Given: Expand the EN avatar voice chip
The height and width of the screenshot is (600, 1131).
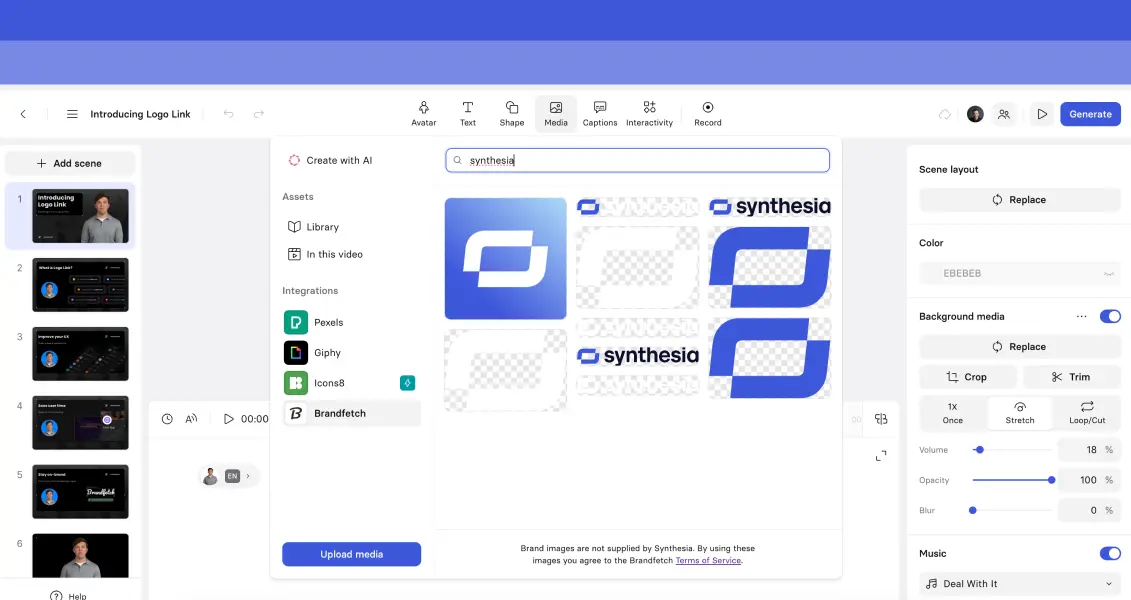Looking at the screenshot, I should [228, 476].
